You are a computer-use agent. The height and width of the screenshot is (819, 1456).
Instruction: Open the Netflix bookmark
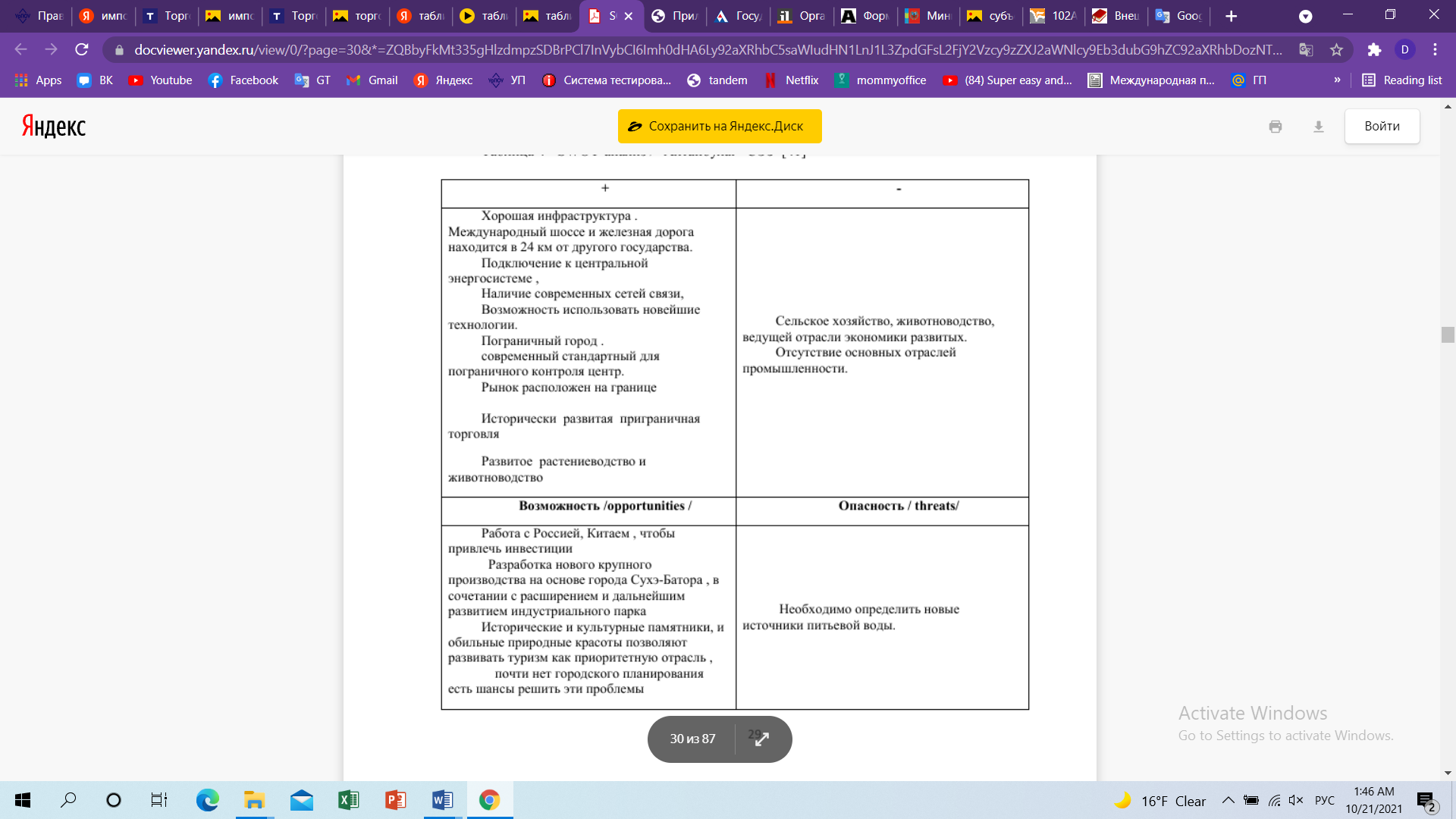(792, 80)
